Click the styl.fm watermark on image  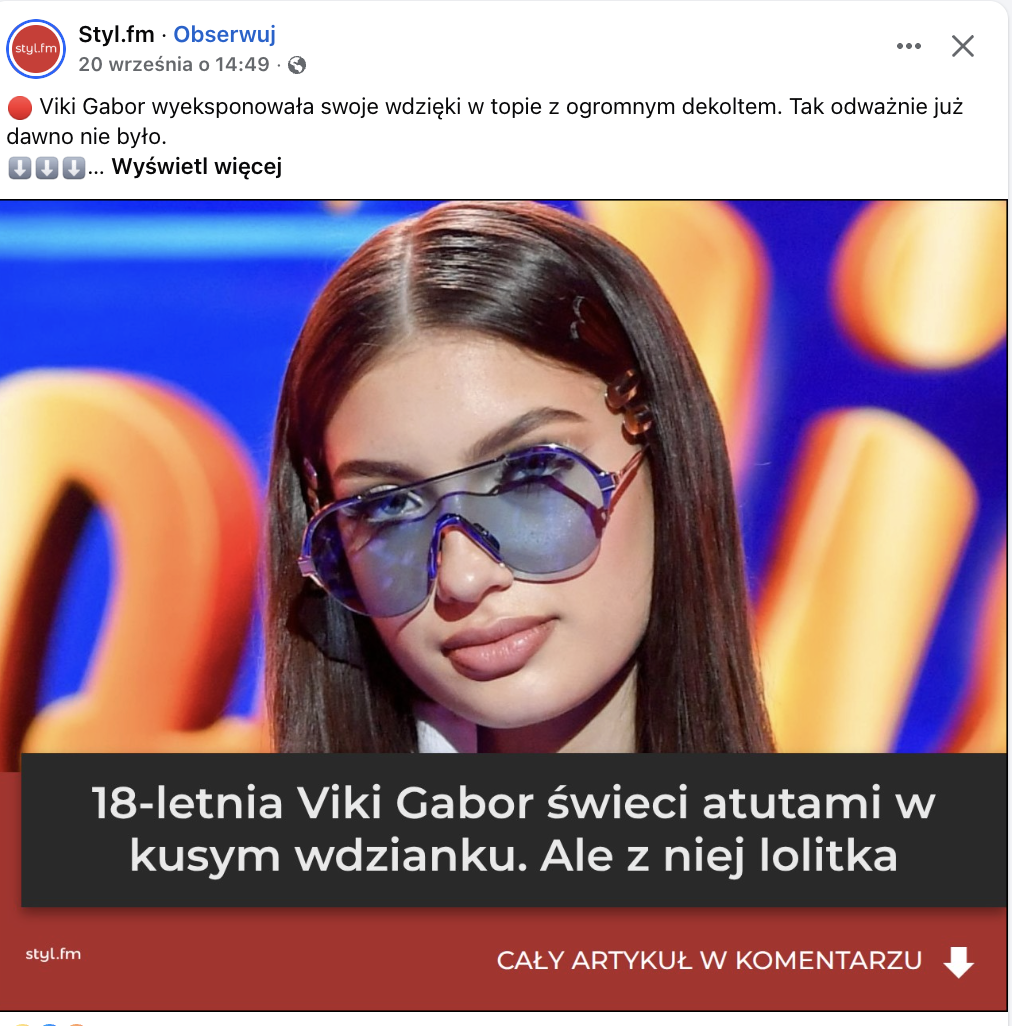point(53,954)
